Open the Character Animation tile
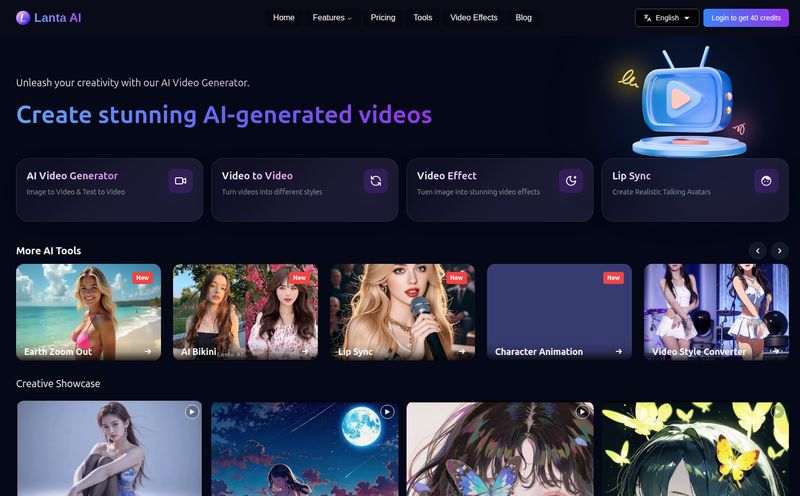This screenshot has width=800, height=496. point(559,312)
